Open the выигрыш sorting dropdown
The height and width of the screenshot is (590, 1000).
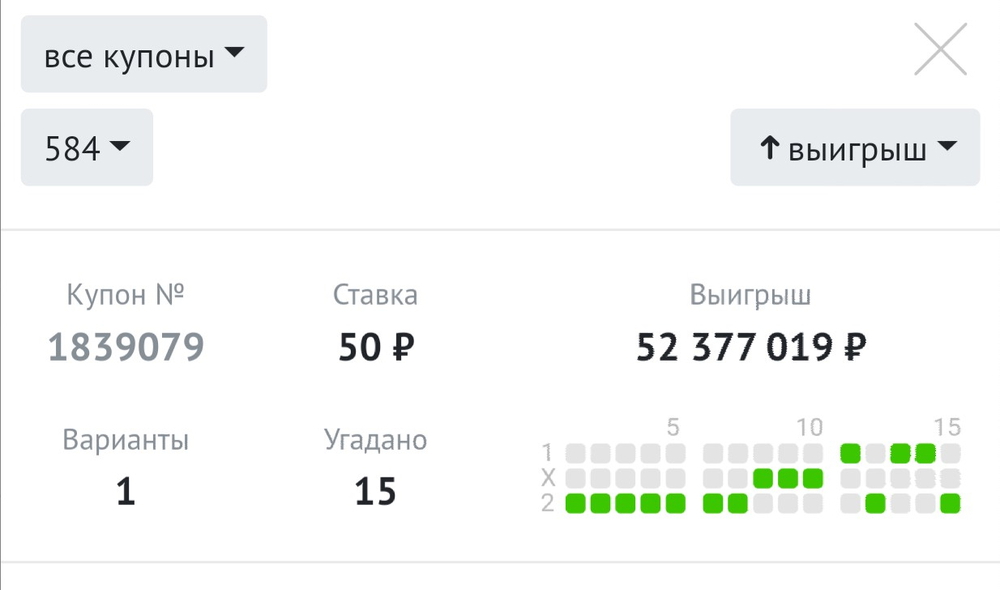coord(855,148)
